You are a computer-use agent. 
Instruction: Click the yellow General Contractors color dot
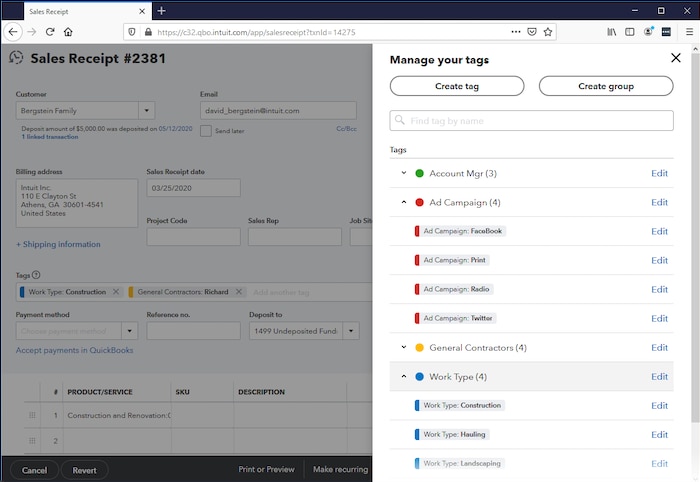coord(419,347)
